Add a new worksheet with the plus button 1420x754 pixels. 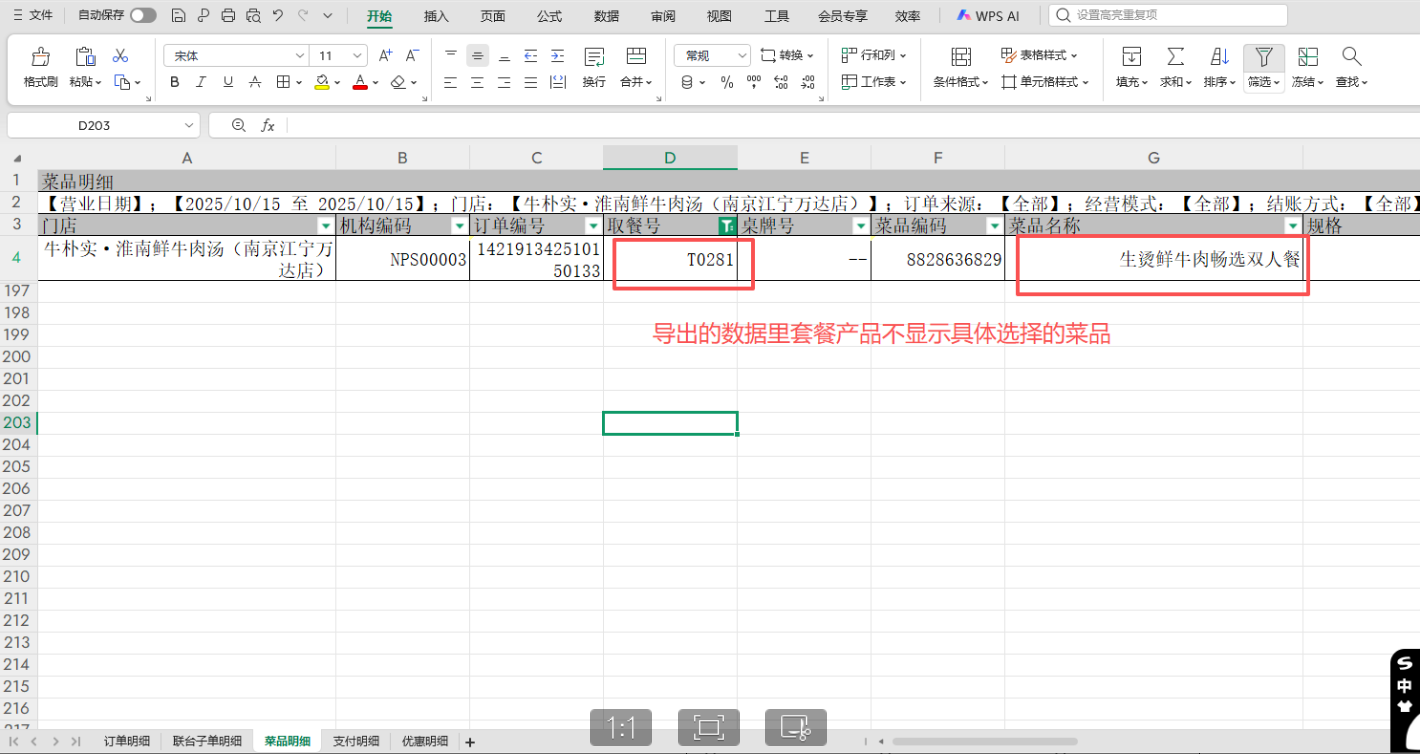click(x=470, y=742)
